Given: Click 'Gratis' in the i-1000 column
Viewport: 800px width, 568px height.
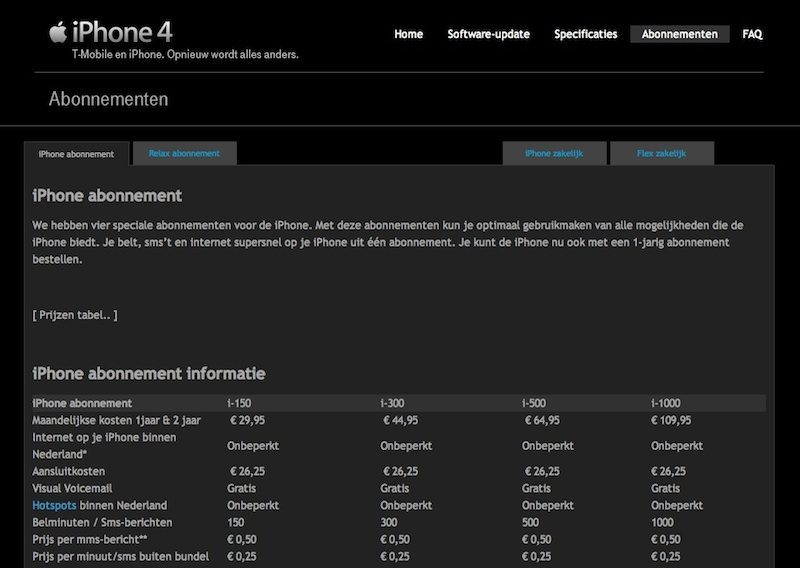Looking at the screenshot, I should point(665,488).
